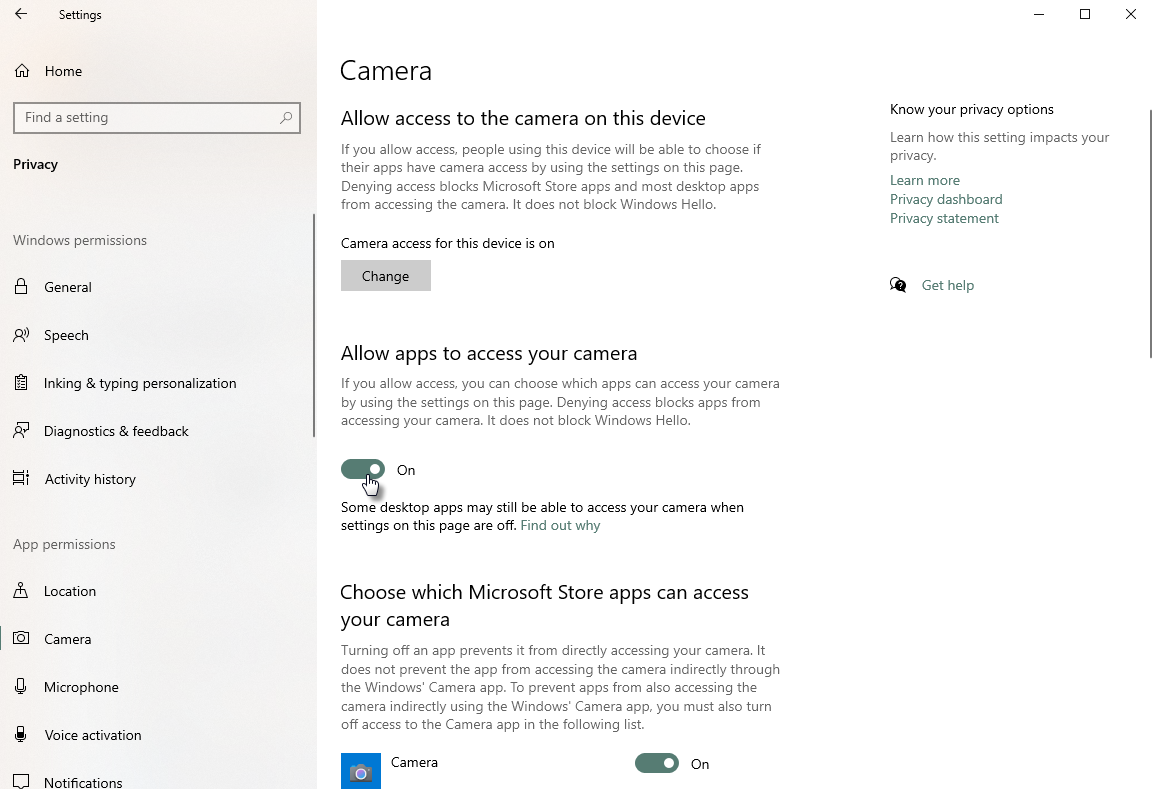1152x789 pixels.
Task: Open General privacy settings
Action: pyautogui.click(x=68, y=287)
